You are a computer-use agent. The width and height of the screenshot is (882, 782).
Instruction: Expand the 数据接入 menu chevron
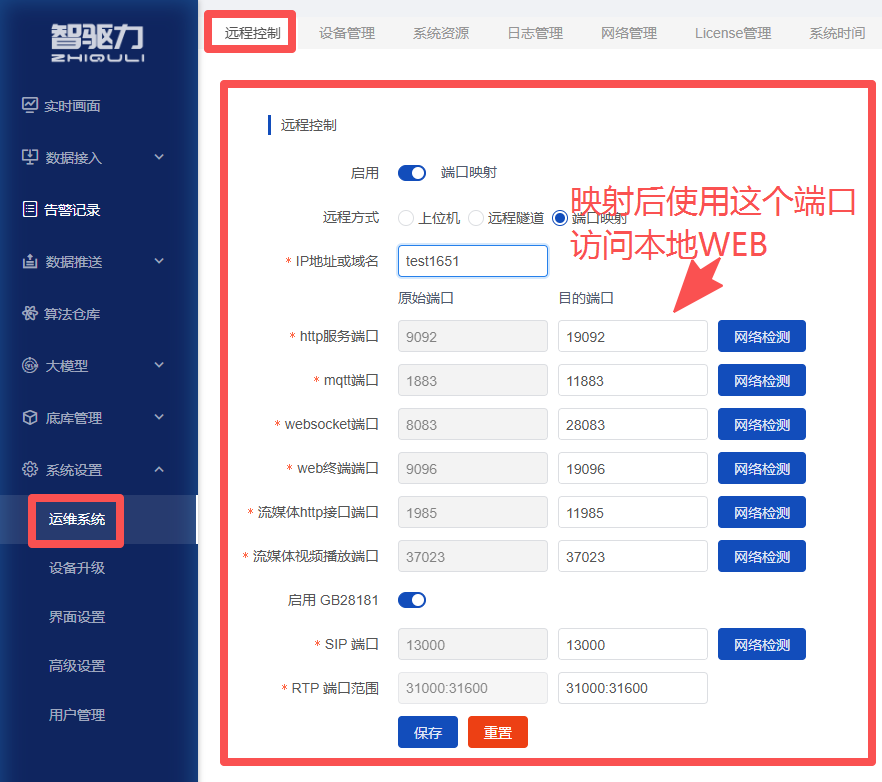point(159,157)
